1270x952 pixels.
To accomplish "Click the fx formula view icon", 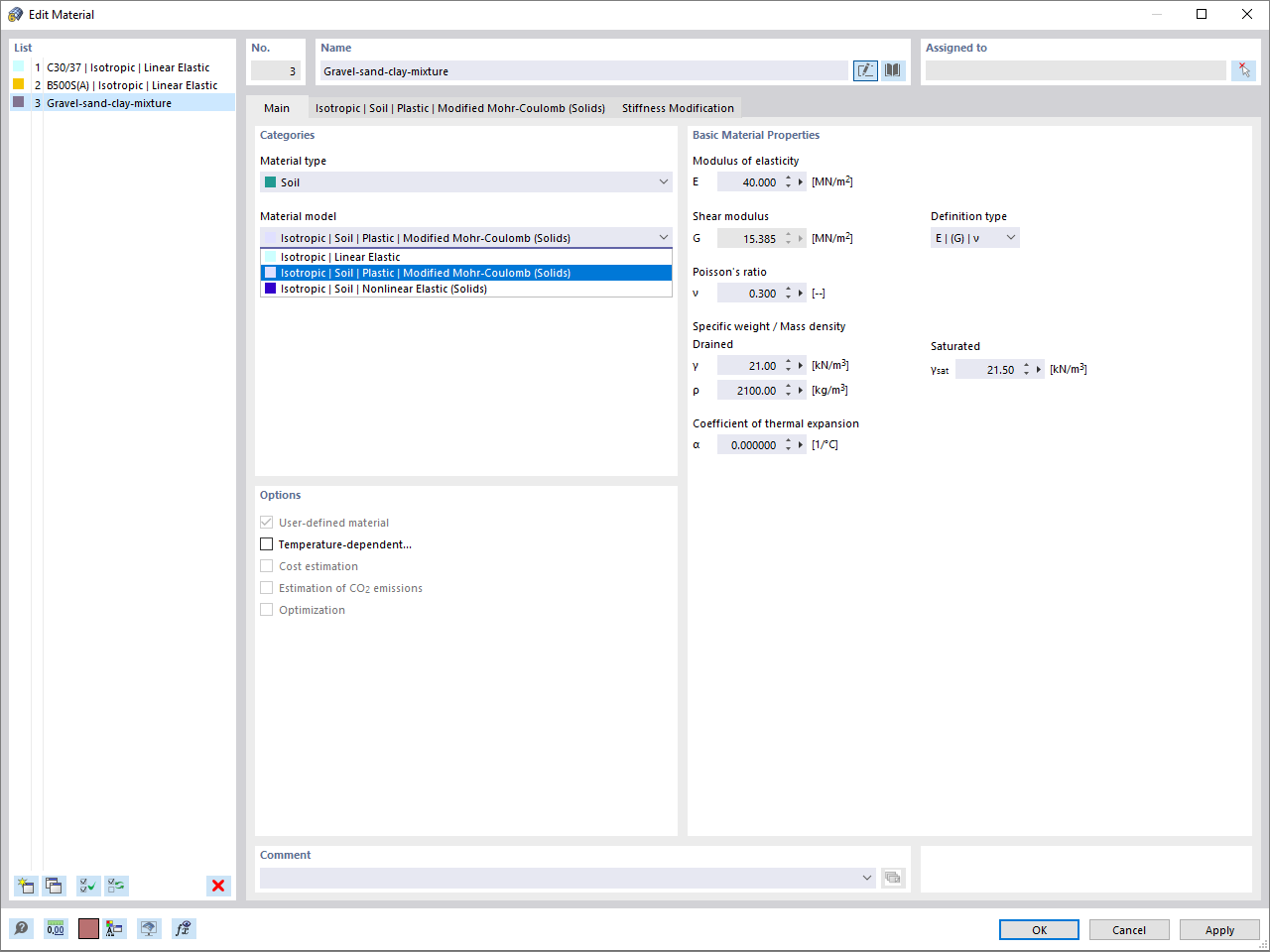I will click(183, 928).
